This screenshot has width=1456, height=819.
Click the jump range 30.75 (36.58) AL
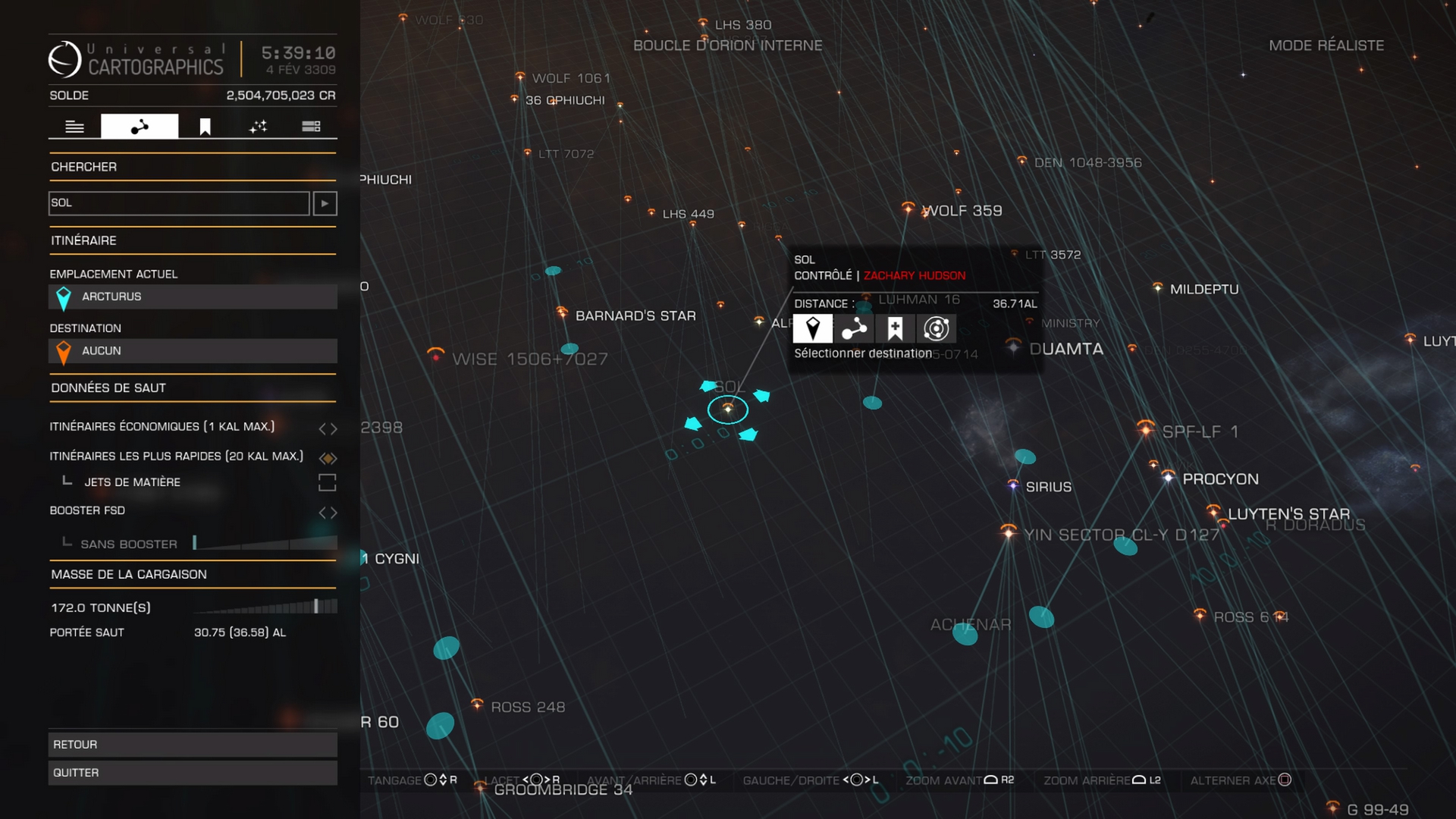240,632
